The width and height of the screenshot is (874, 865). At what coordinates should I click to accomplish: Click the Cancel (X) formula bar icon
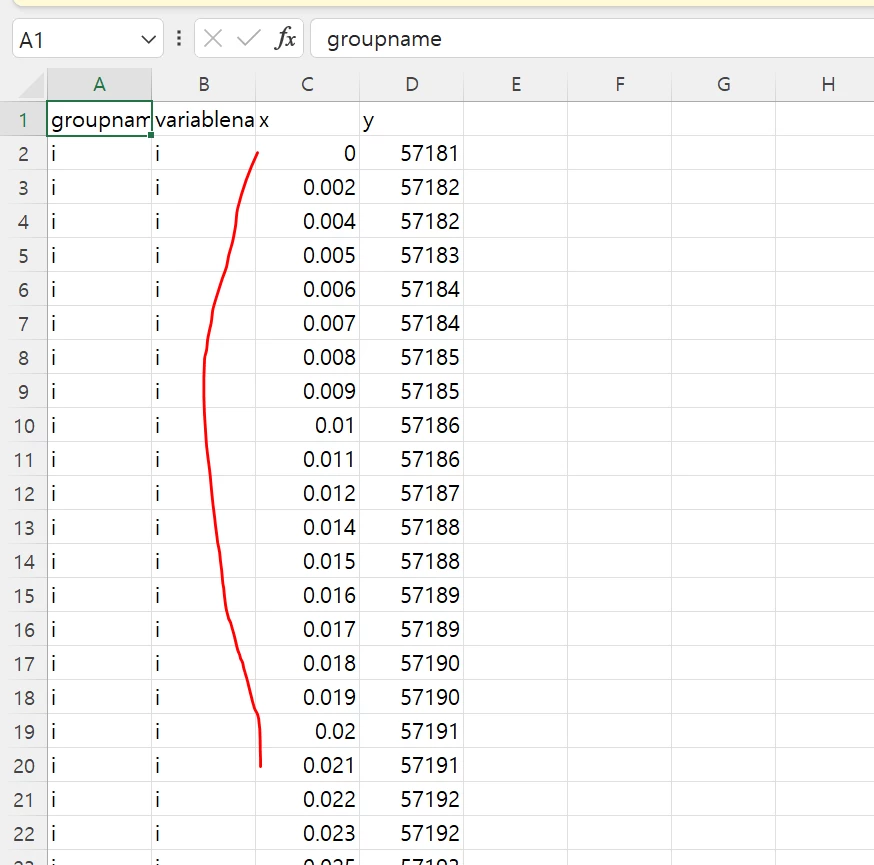pyautogui.click(x=213, y=38)
